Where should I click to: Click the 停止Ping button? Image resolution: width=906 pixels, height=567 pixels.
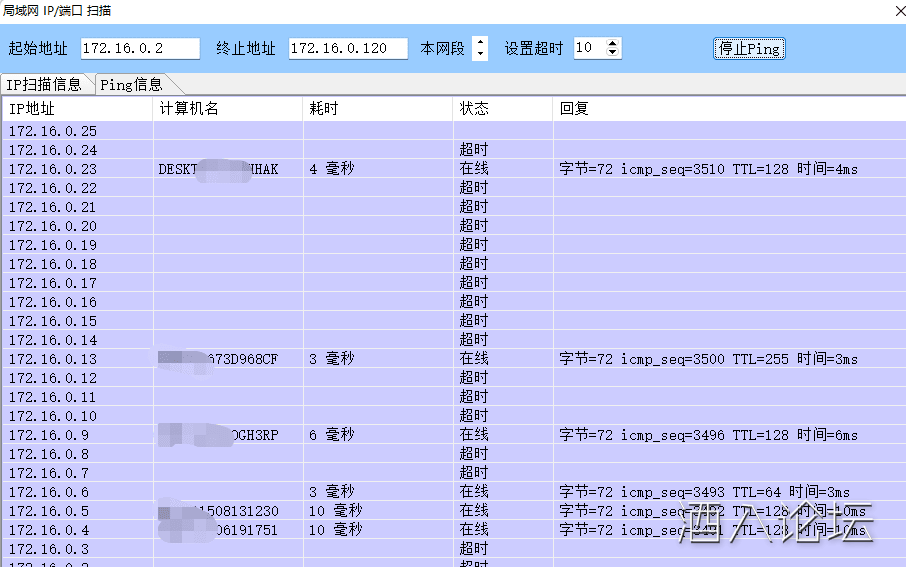coord(749,48)
